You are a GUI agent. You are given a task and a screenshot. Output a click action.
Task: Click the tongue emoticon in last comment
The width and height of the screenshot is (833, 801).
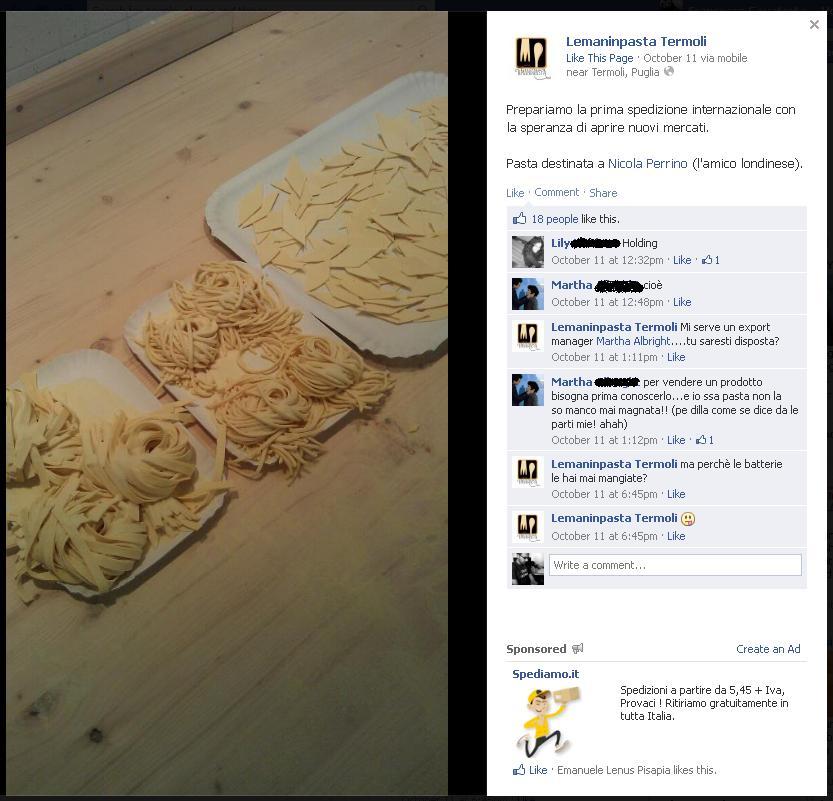click(688, 518)
